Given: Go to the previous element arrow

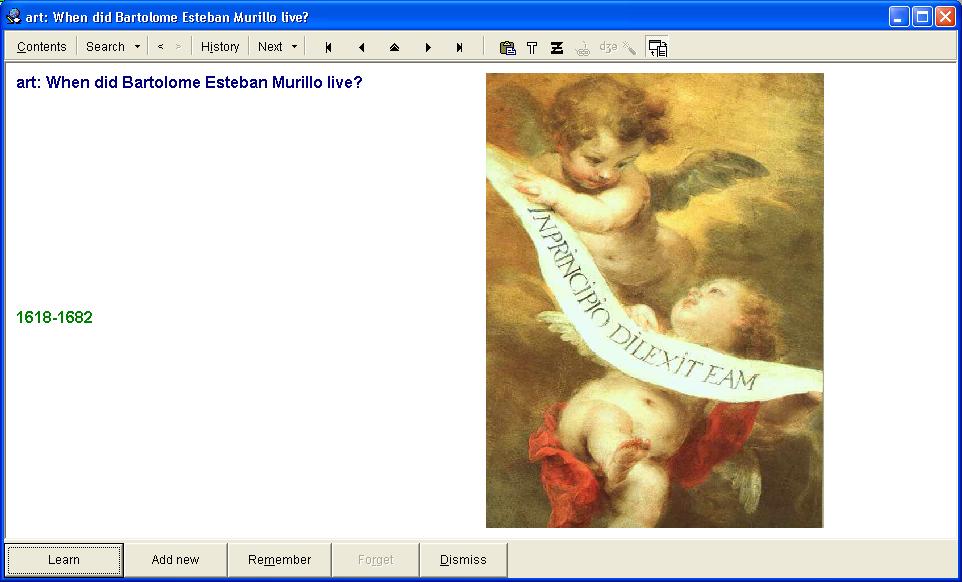Looking at the screenshot, I should click(x=361, y=47).
